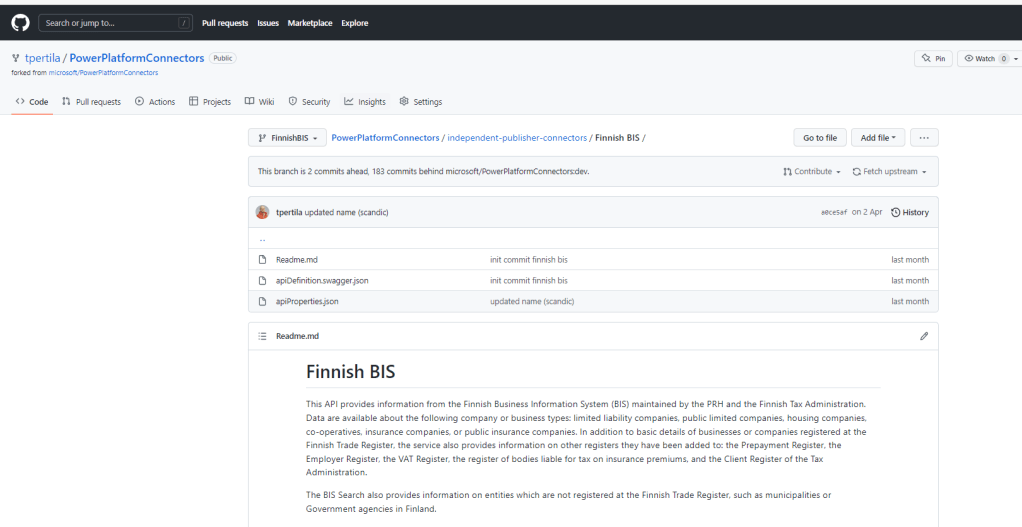
Task: Expand the FinnishBIS branch dropdown
Action: [286, 137]
